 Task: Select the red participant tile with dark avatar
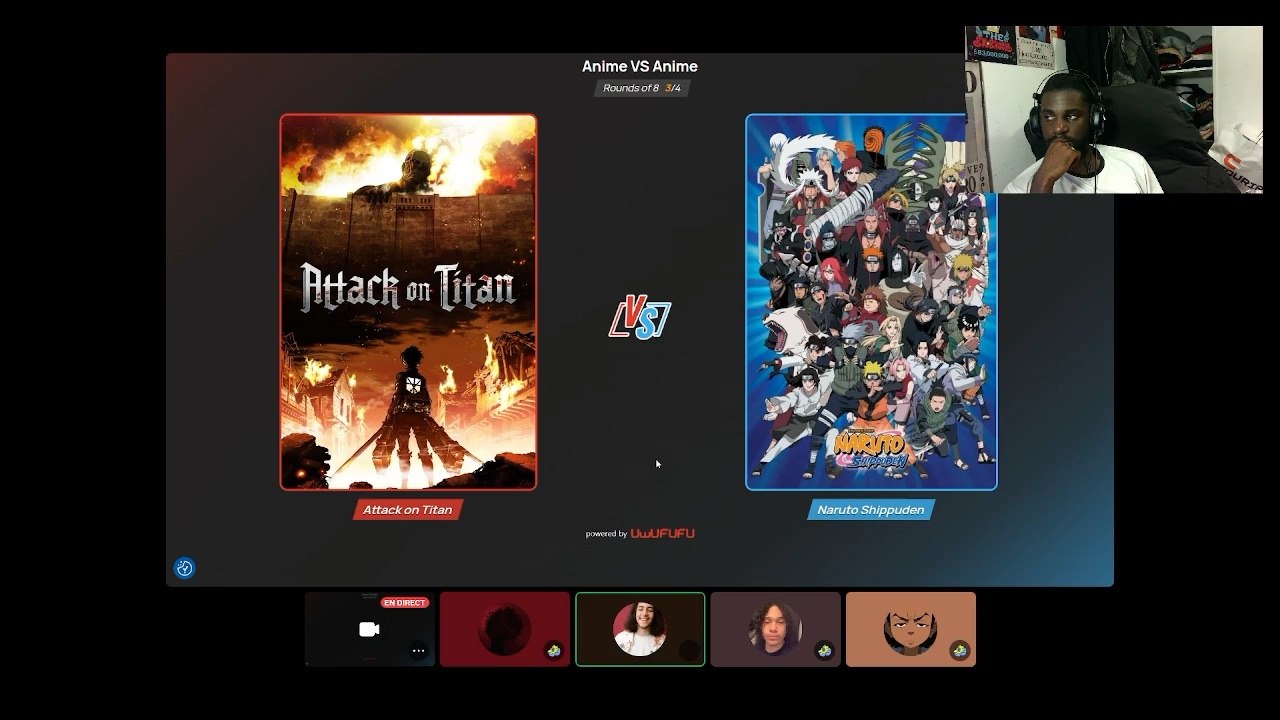point(505,629)
